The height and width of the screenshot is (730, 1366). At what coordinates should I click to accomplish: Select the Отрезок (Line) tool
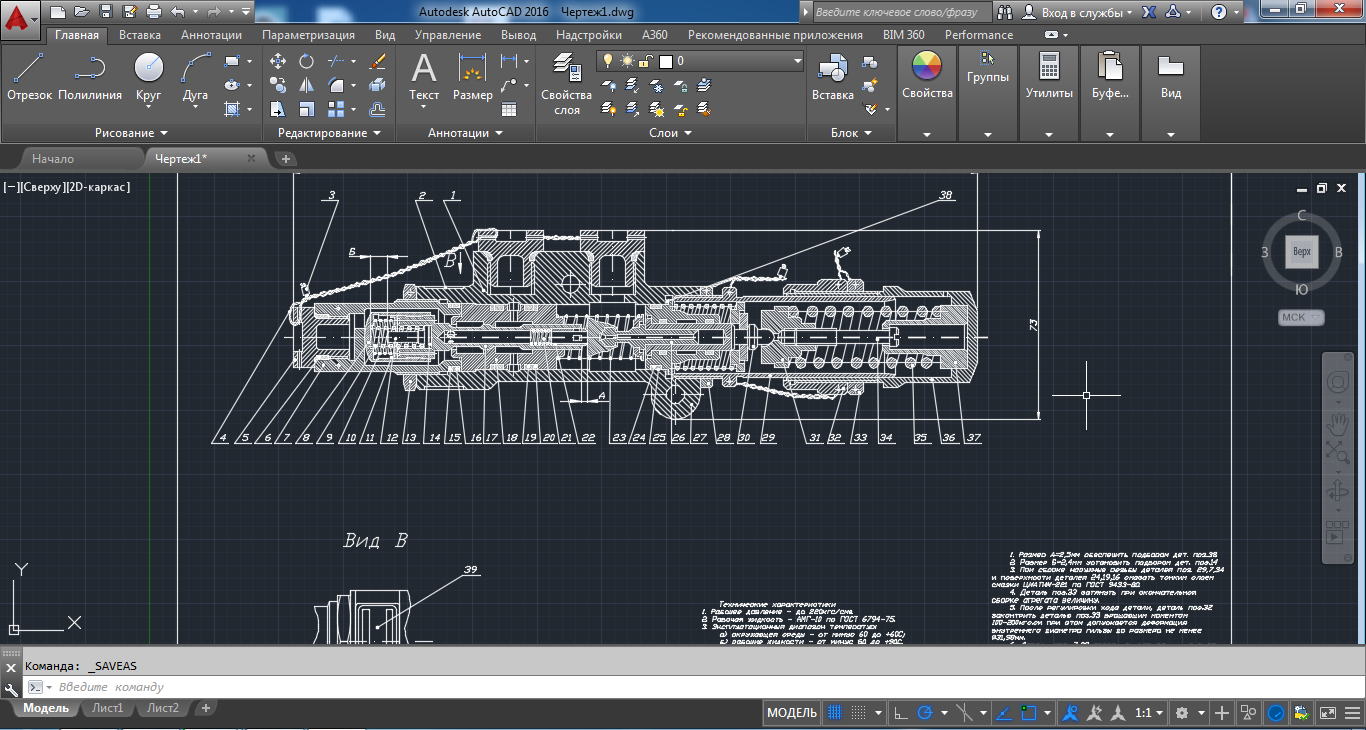(29, 77)
